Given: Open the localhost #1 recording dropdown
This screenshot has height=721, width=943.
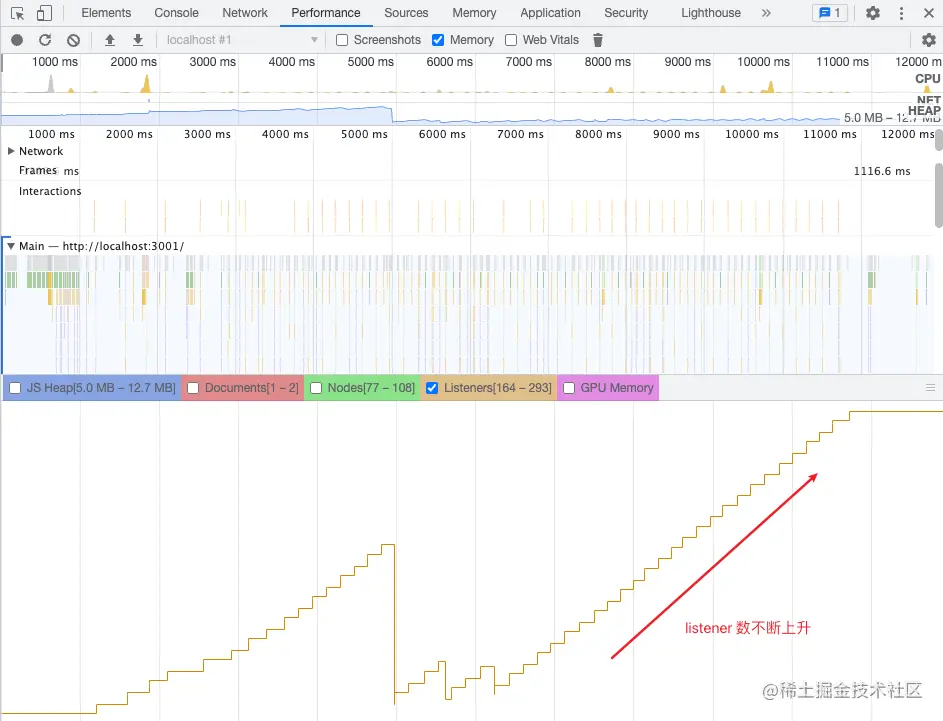Looking at the screenshot, I should tap(242, 40).
